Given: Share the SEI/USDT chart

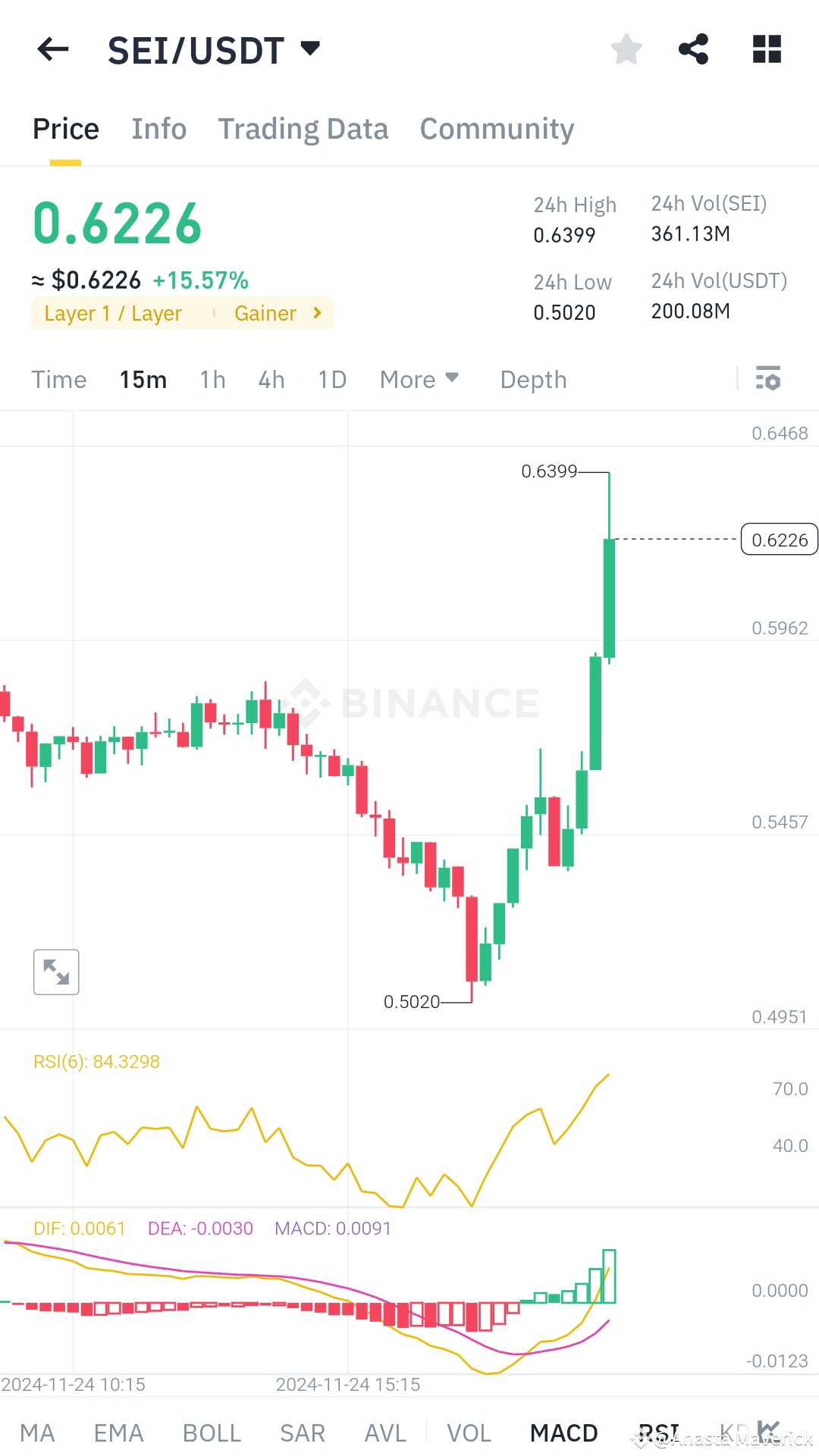Looking at the screenshot, I should click(694, 49).
